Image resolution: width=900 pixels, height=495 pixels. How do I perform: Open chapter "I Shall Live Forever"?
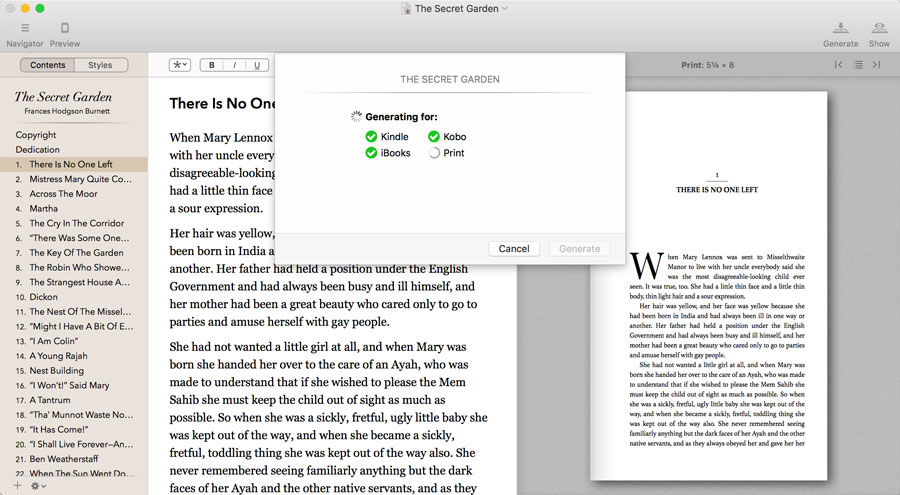click(x=73, y=444)
